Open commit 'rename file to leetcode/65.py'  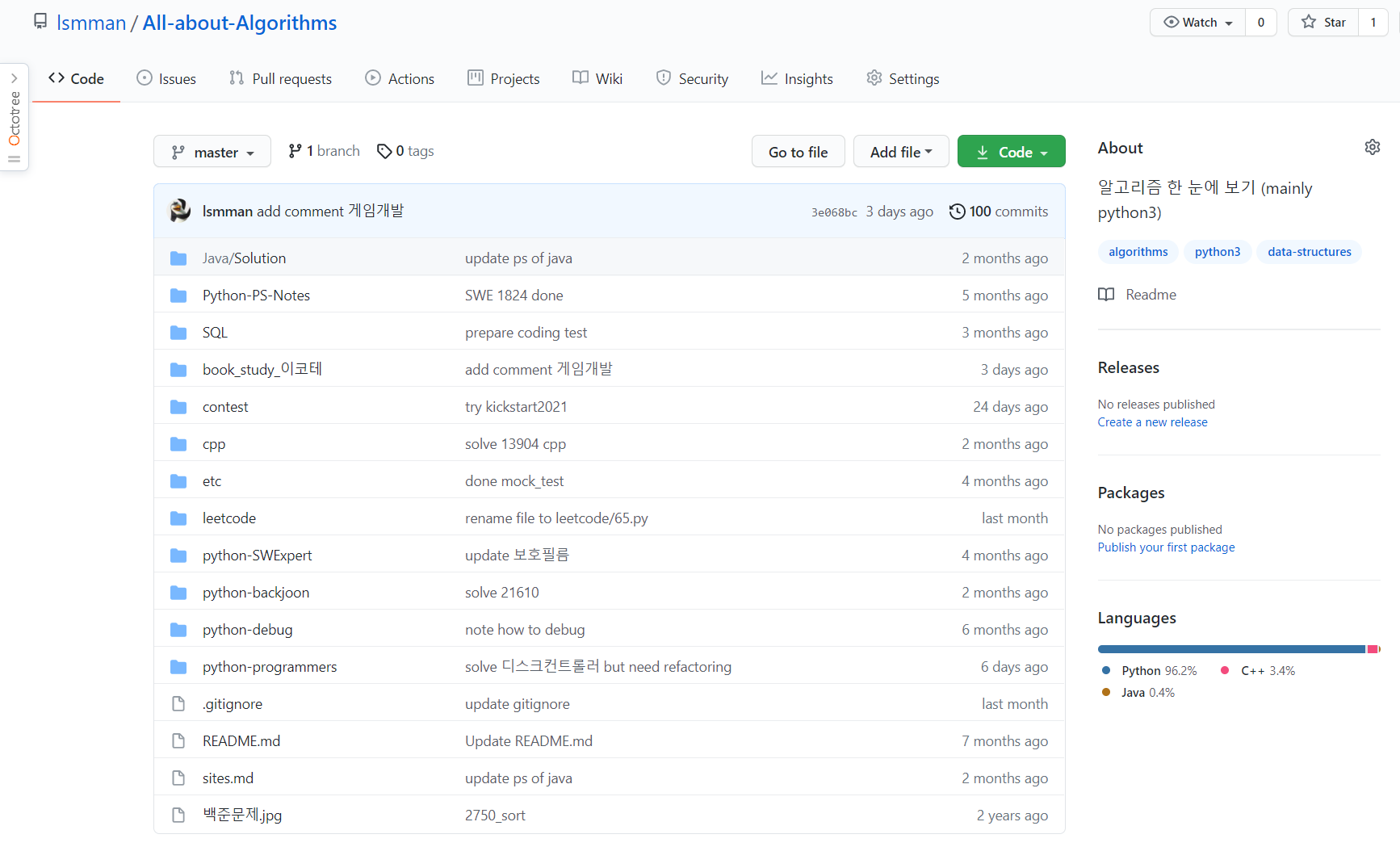pyautogui.click(x=556, y=518)
